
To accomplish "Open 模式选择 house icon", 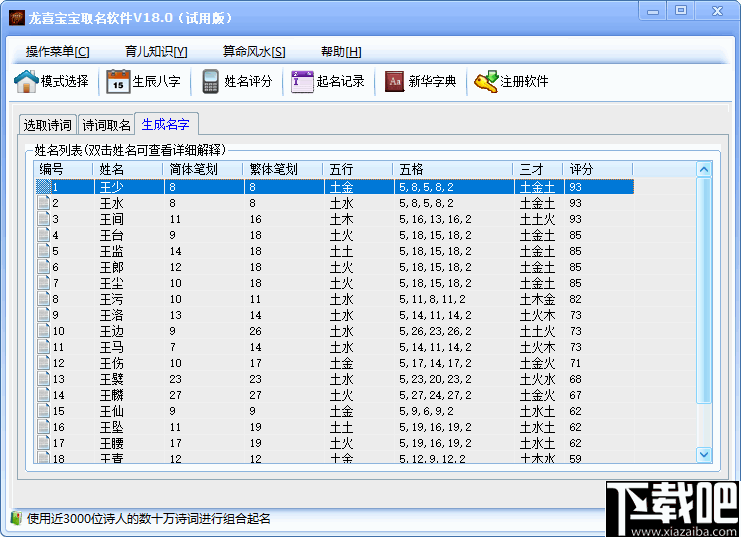I will coord(26,81).
